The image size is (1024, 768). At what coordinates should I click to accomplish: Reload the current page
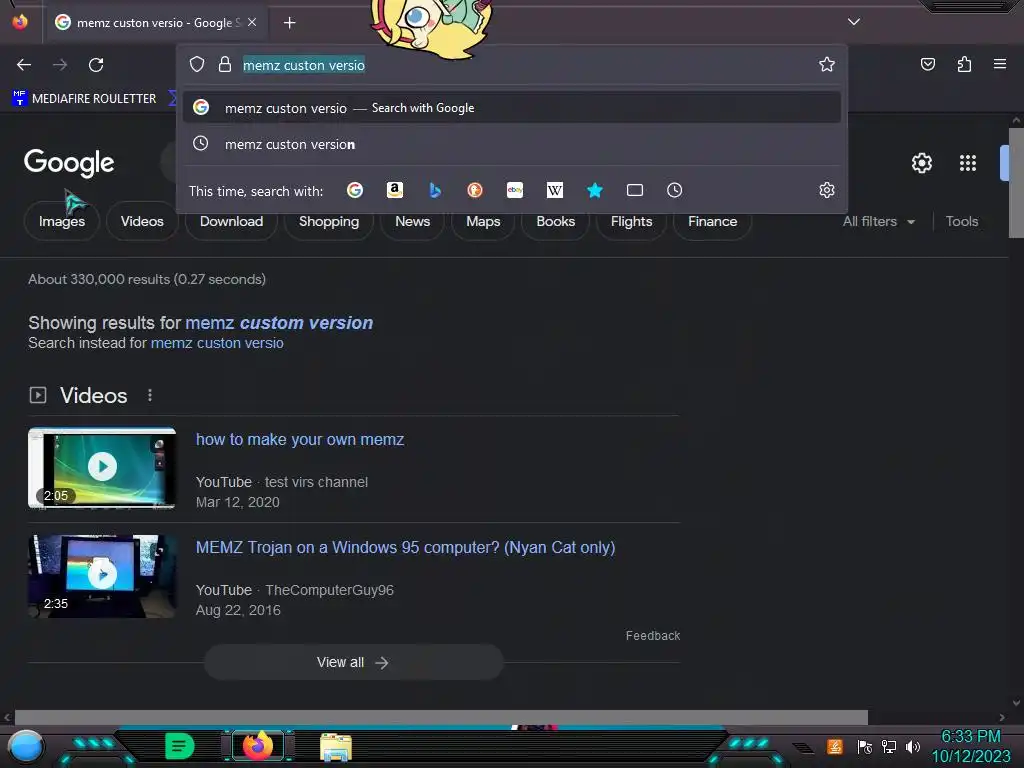(x=96, y=65)
